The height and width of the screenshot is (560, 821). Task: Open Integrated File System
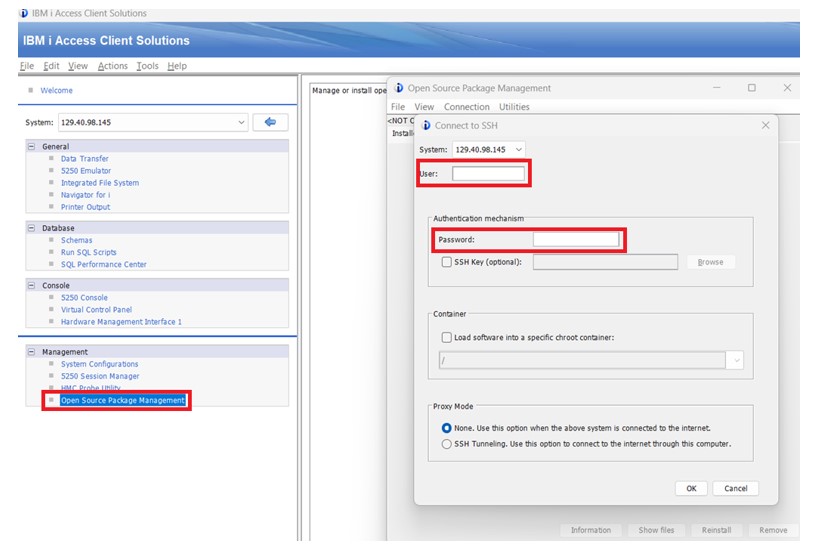pyautogui.click(x=100, y=183)
